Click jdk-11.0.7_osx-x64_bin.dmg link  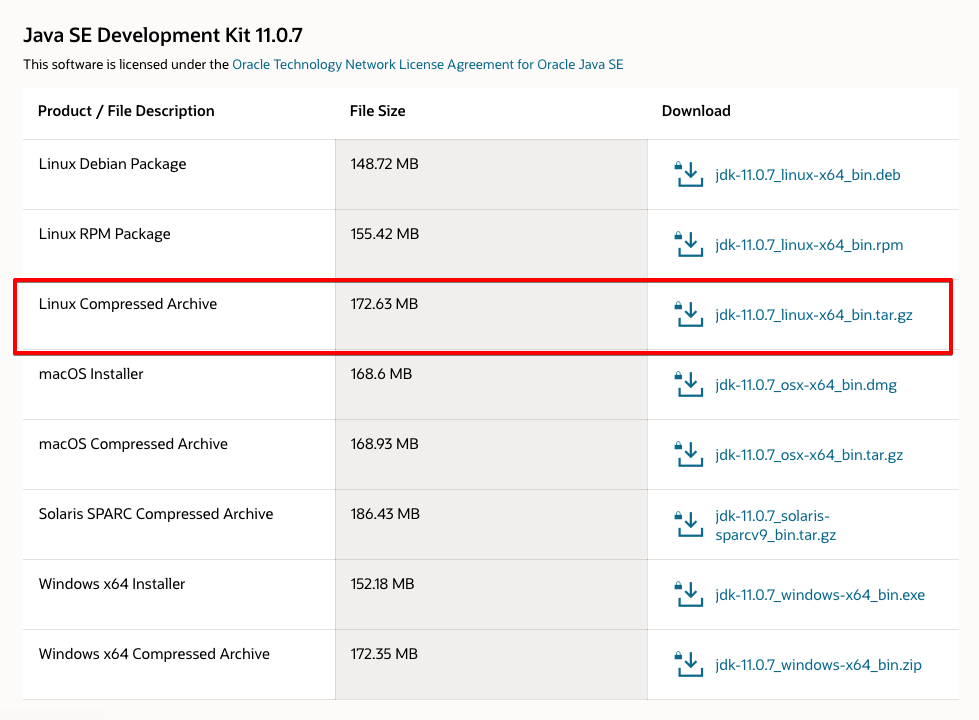point(806,385)
